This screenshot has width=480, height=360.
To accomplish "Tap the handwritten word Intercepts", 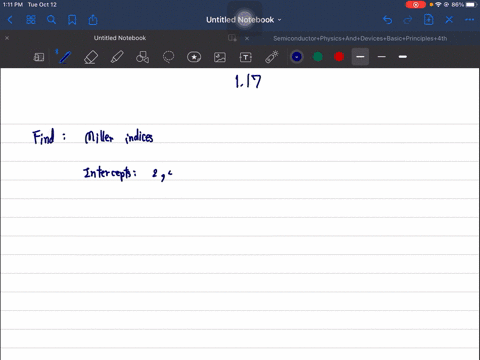I will 110,173.
